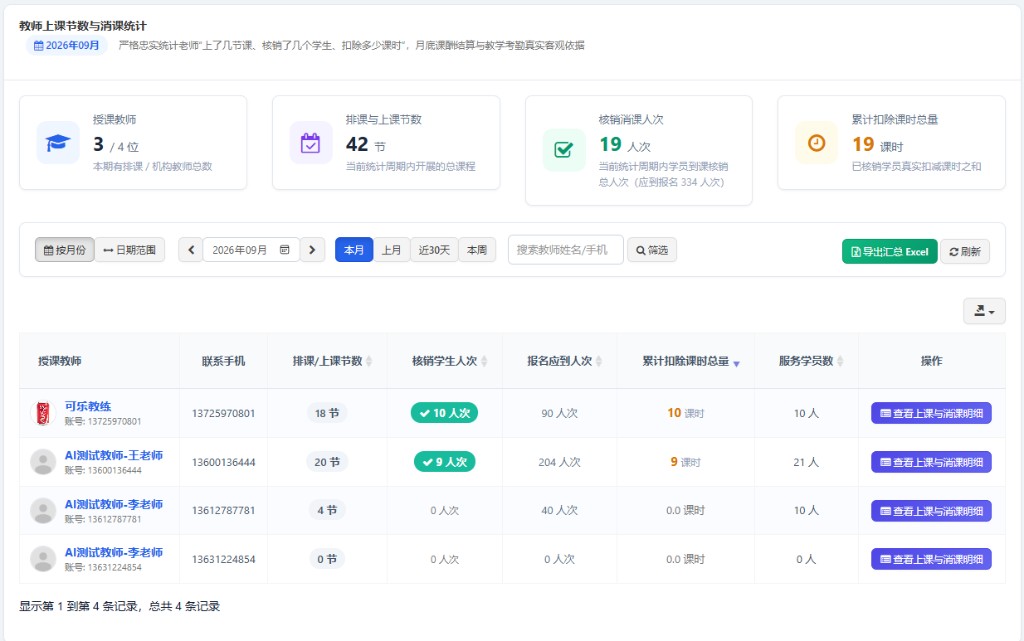View 上课与消课明细 for phone 13631224854
This screenshot has width=1024, height=641.
click(931, 559)
